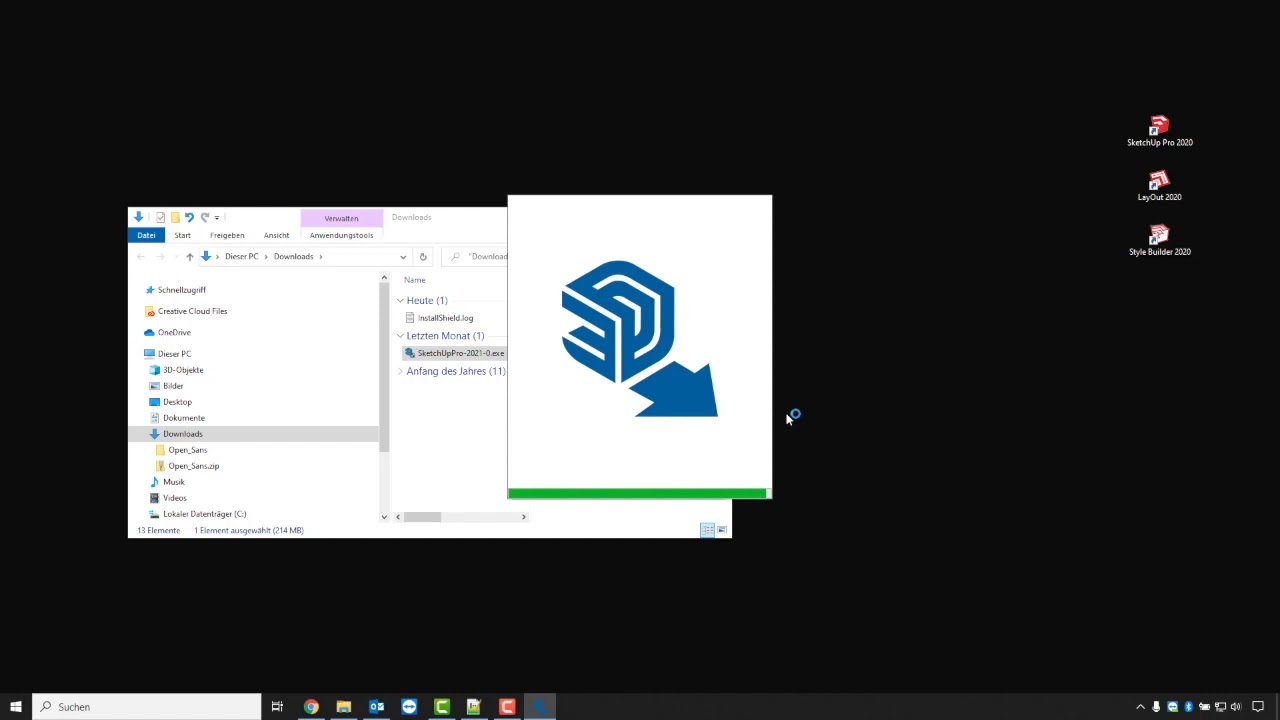Sort by the Name column header
This screenshot has width=1280, height=720.
click(x=414, y=280)
